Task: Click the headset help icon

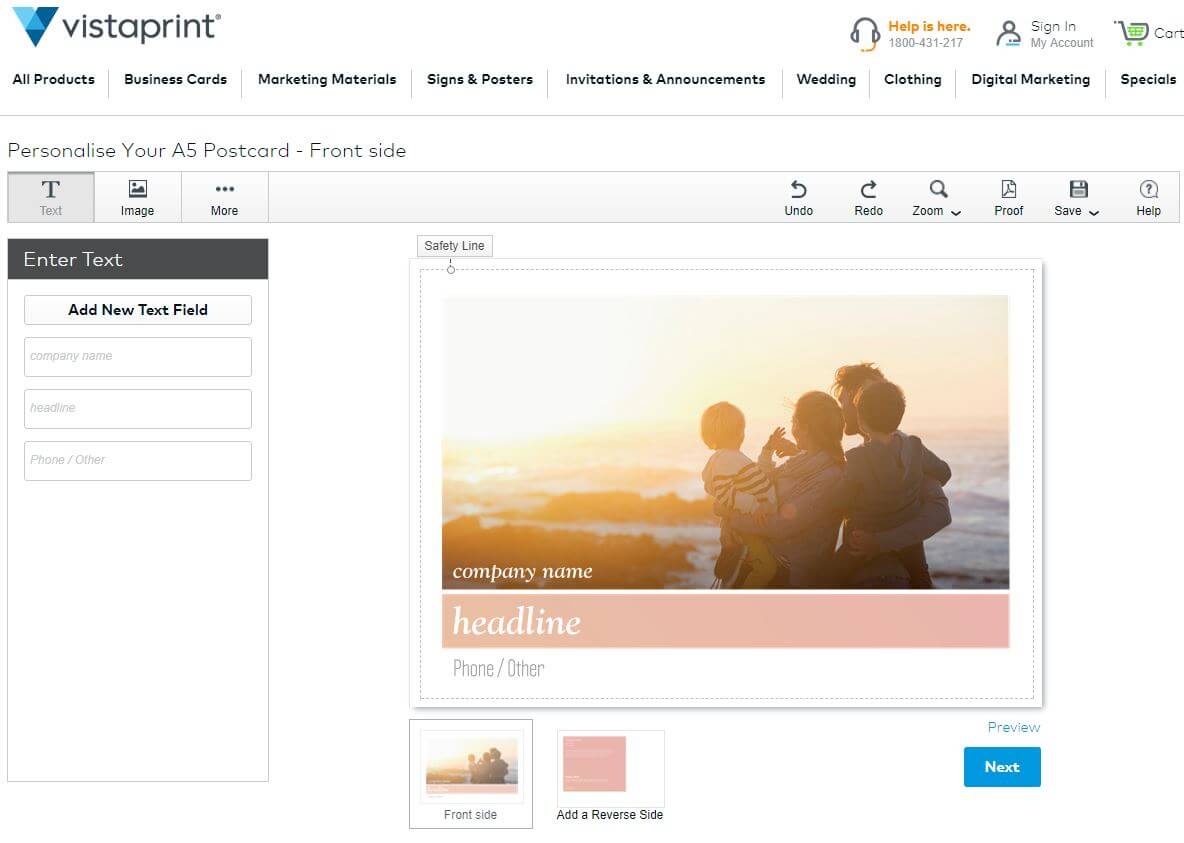Action: point(865,33)
